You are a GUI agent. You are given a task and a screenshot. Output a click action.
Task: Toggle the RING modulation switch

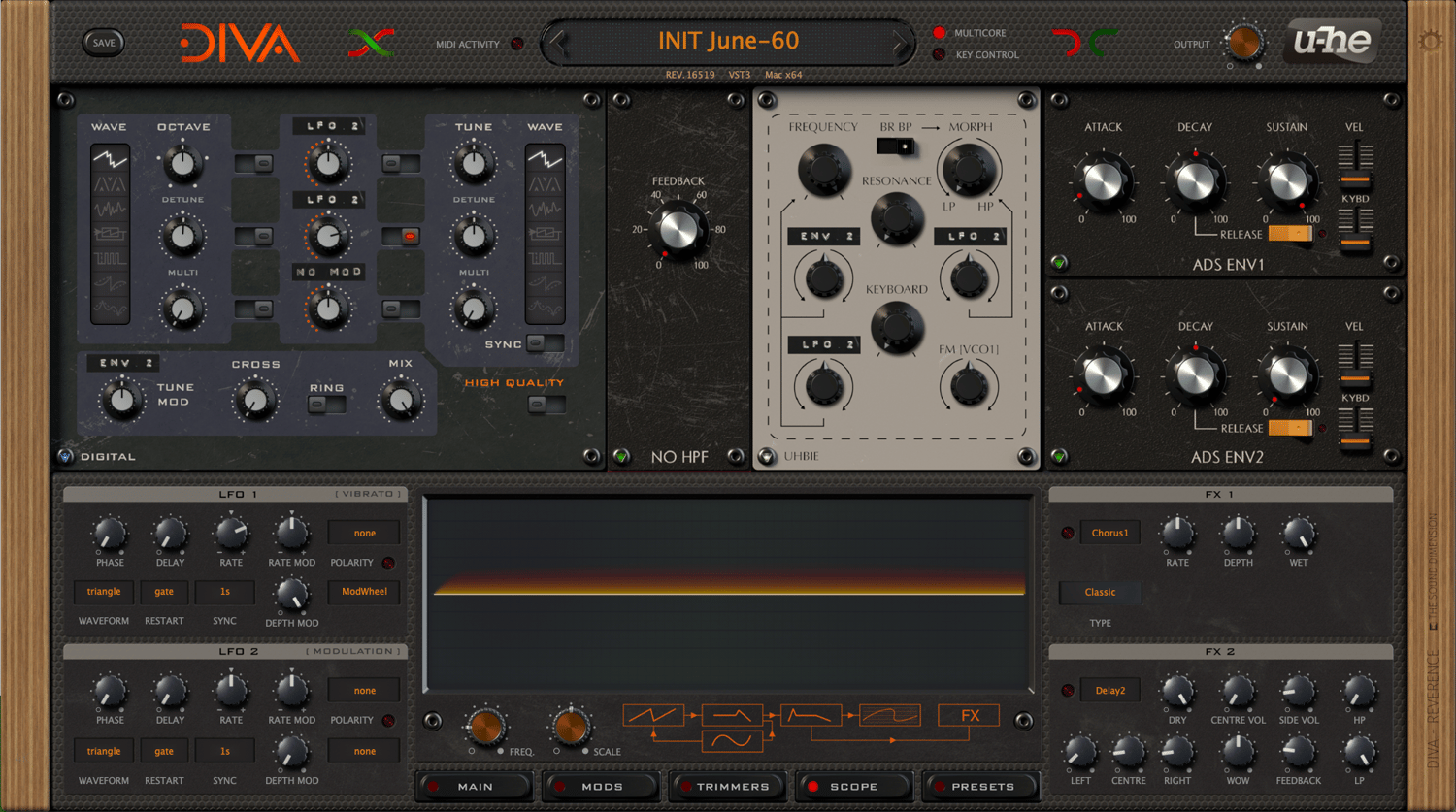pos(326,405)
